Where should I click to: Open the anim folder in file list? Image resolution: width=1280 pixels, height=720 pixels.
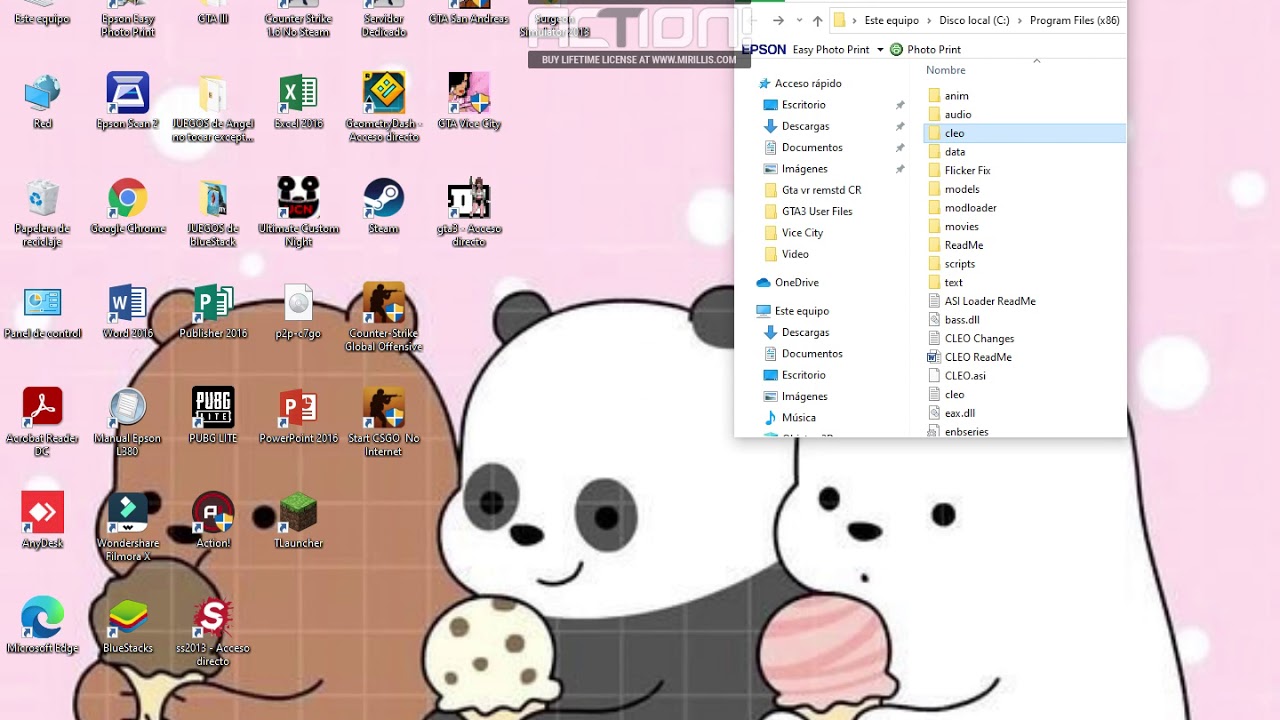click(x=956, y=96)
